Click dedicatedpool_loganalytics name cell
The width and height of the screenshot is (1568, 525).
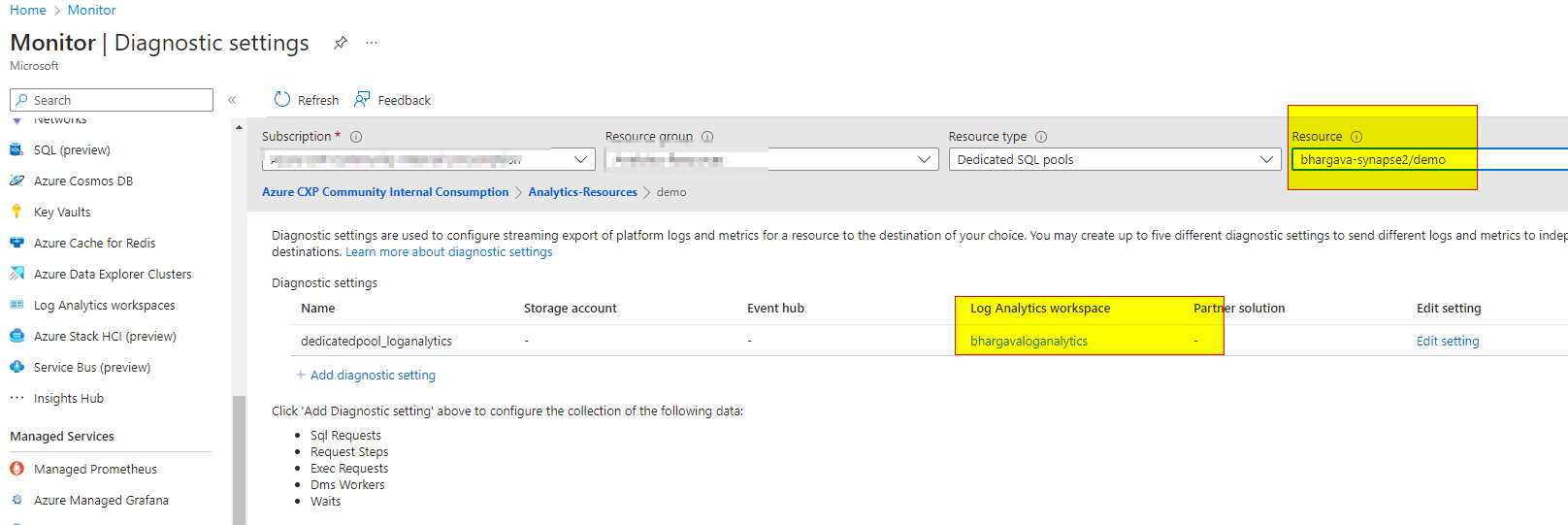click(376, 341)
